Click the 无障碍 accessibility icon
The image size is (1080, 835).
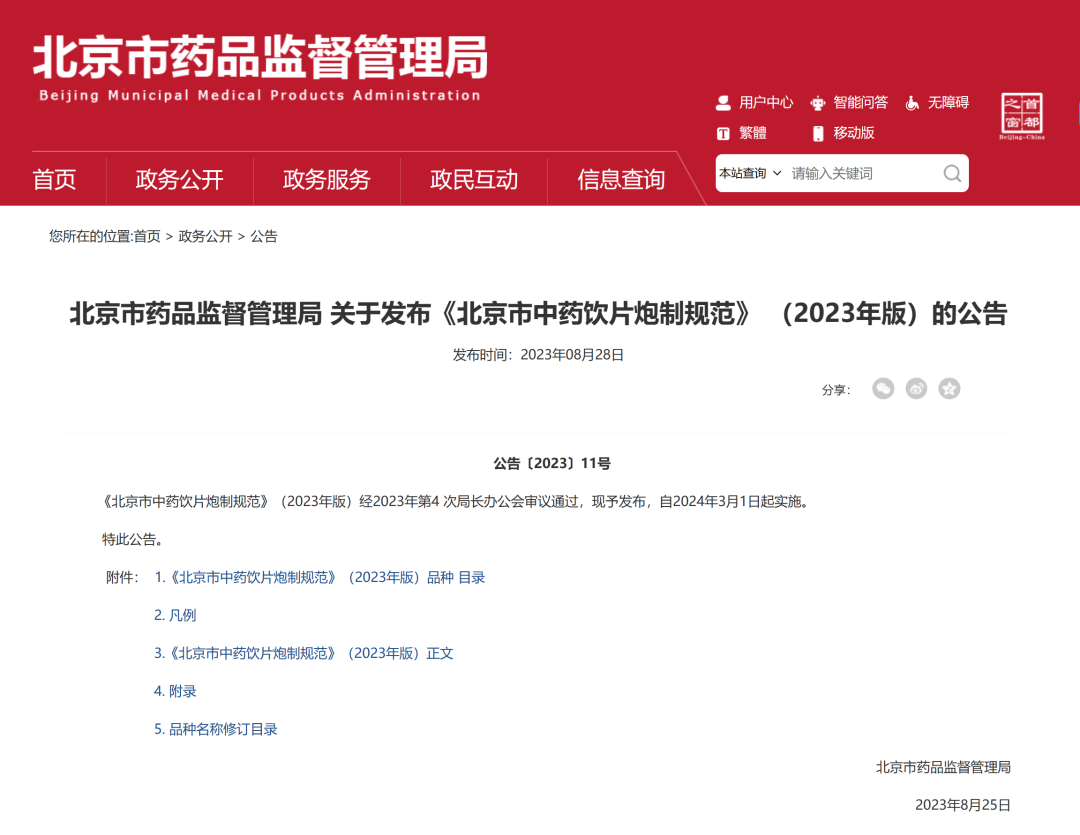911,103
